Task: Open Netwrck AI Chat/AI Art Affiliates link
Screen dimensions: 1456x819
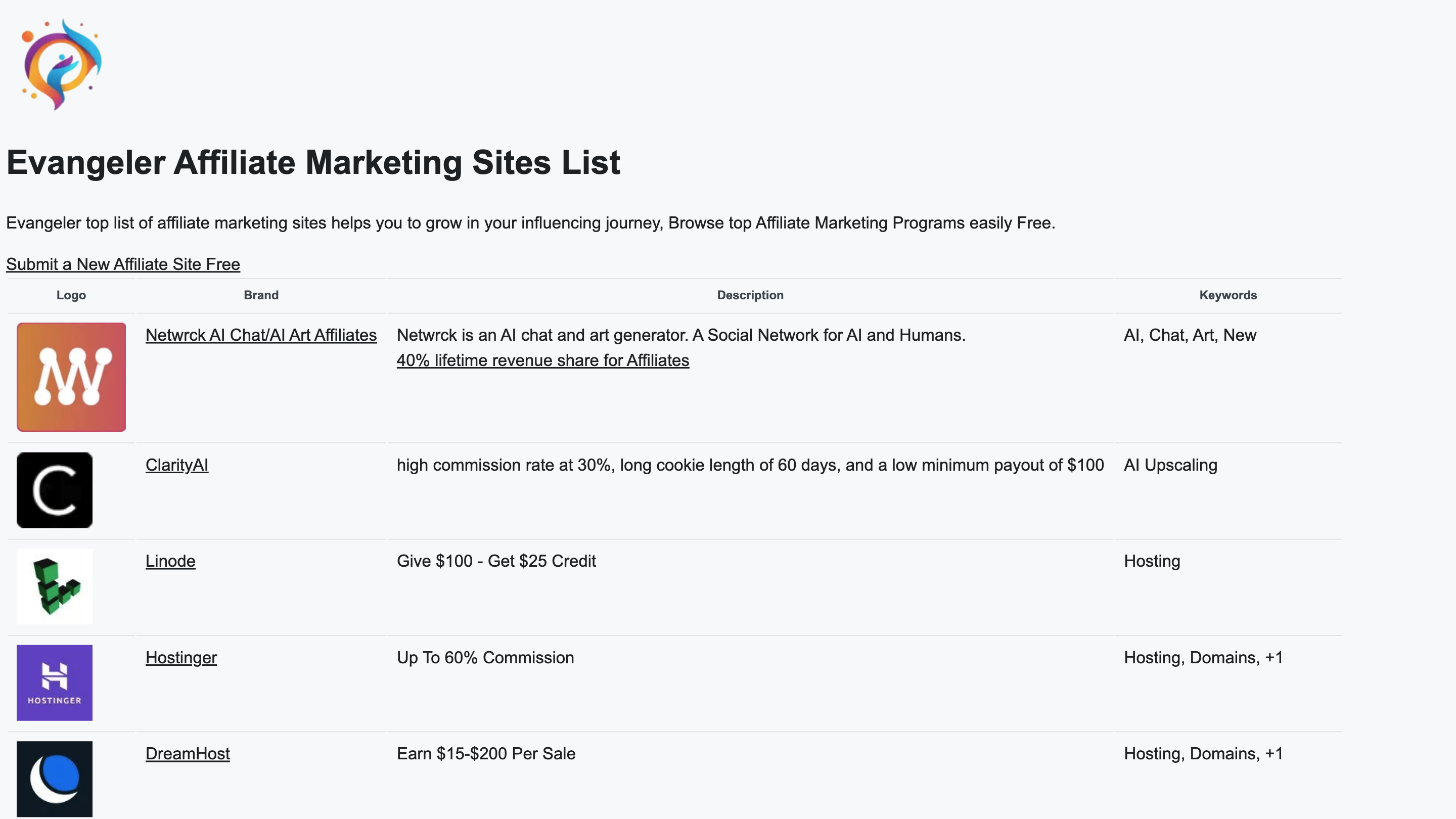Action: click(260, 335)
